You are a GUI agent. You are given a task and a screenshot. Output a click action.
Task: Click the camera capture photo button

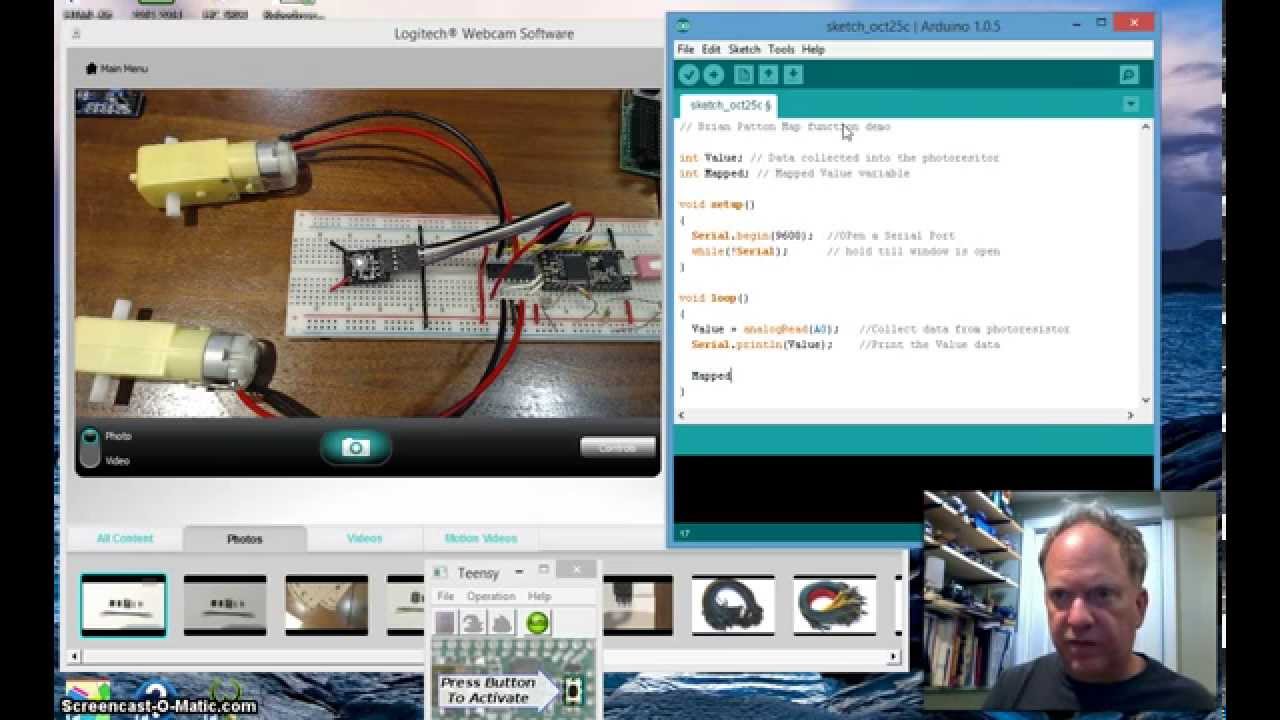[x=356, y=447]
